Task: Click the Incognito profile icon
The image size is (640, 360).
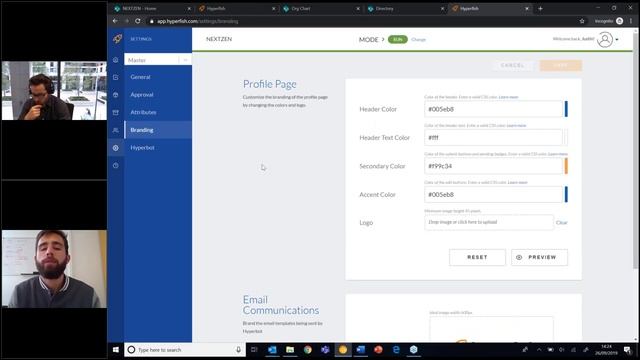Action: (x=620, y=21)
